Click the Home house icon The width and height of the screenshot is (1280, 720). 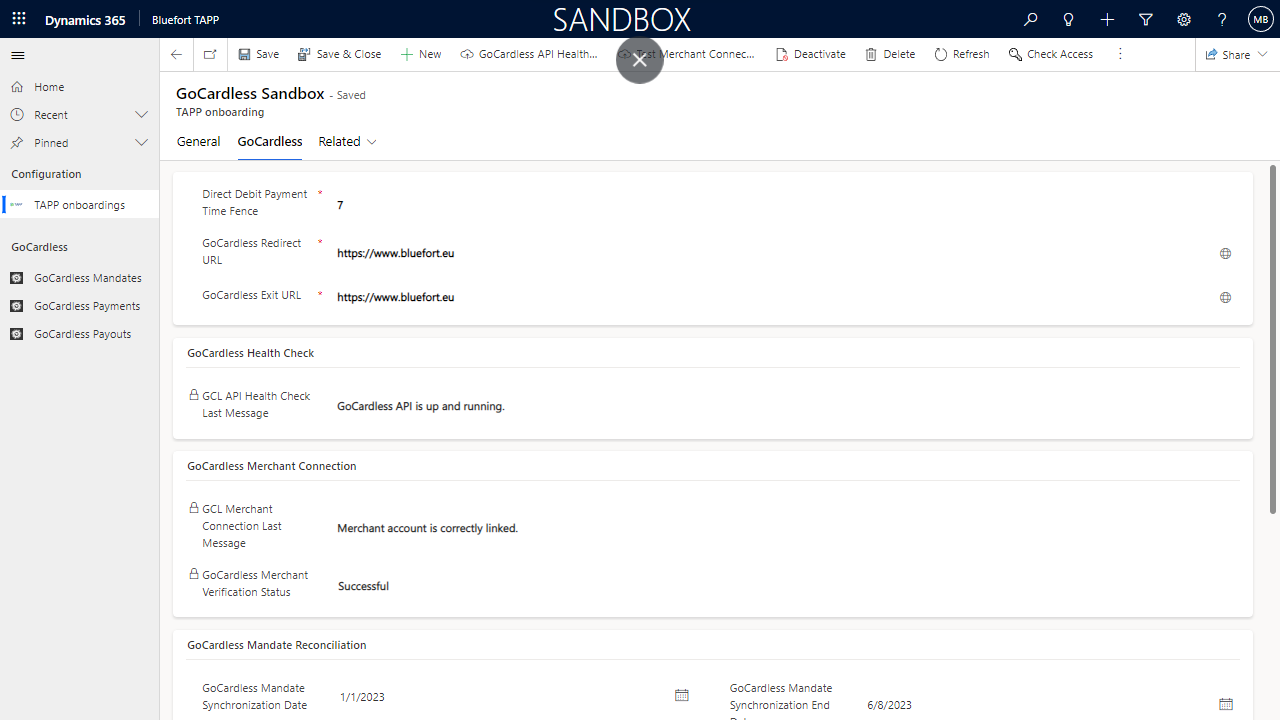coord(17,87)
